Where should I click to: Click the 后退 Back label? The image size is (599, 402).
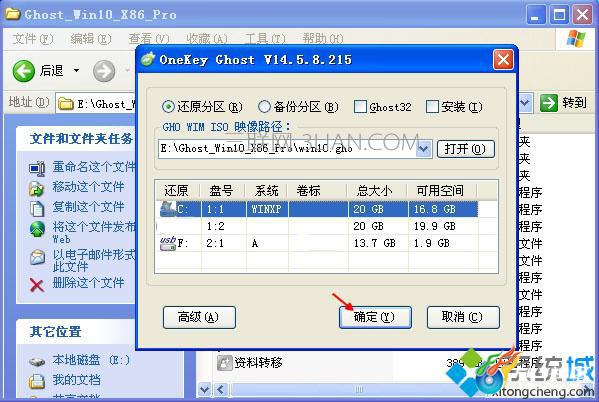click(52, 71)
